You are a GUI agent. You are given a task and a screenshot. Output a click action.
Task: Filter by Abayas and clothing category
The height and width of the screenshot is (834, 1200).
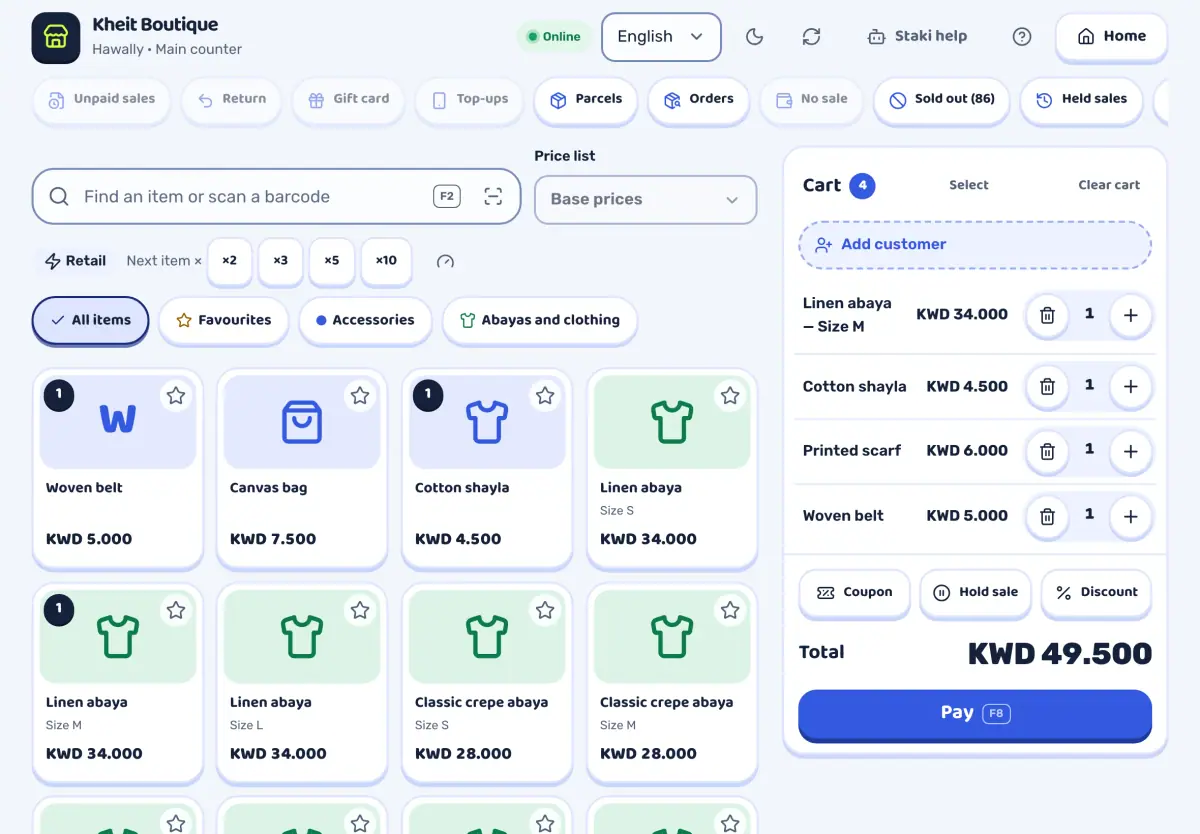pos(540,320)
